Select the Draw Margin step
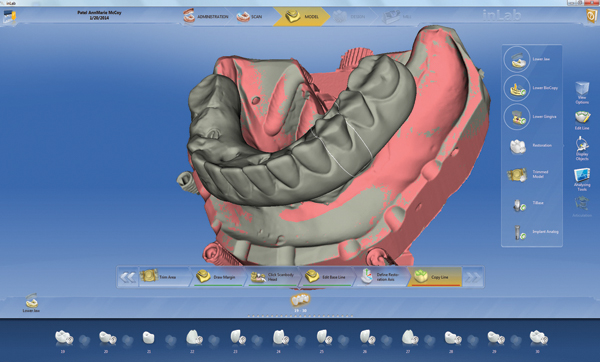This screenshot has width=600, height=362. click(217, 277)
